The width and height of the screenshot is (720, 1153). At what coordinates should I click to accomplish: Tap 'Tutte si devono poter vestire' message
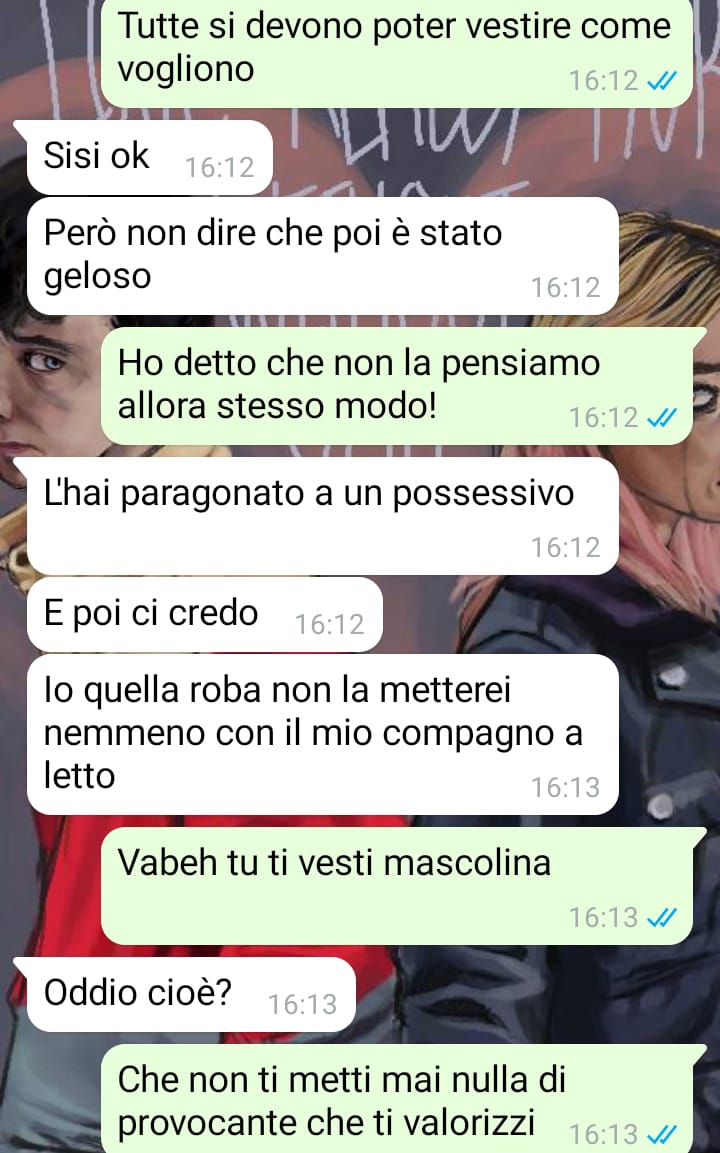pos(397,53)
